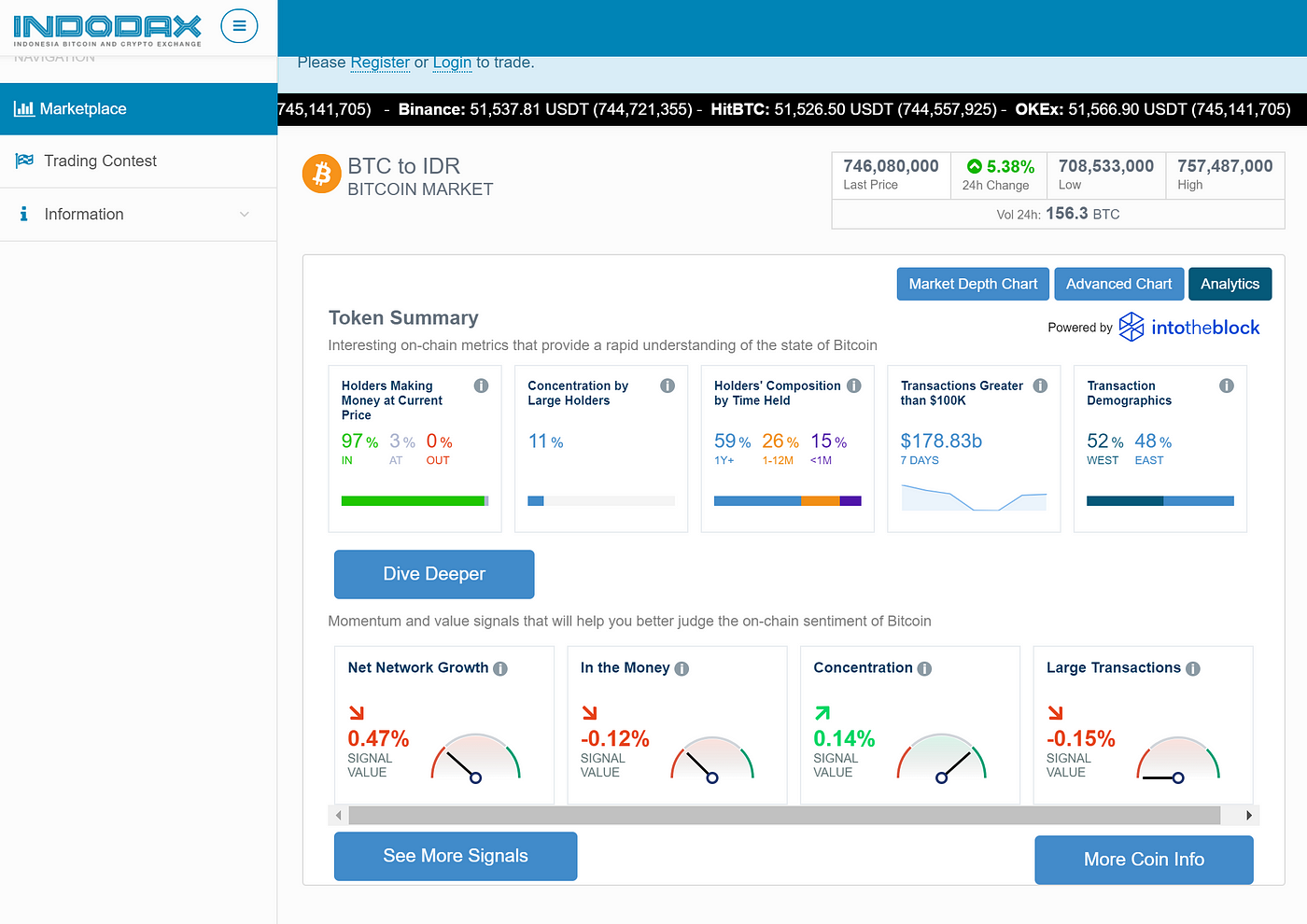Click the green 24h Change up arrow
This screenshot has width=1307, height=924.
pos(975,166)
